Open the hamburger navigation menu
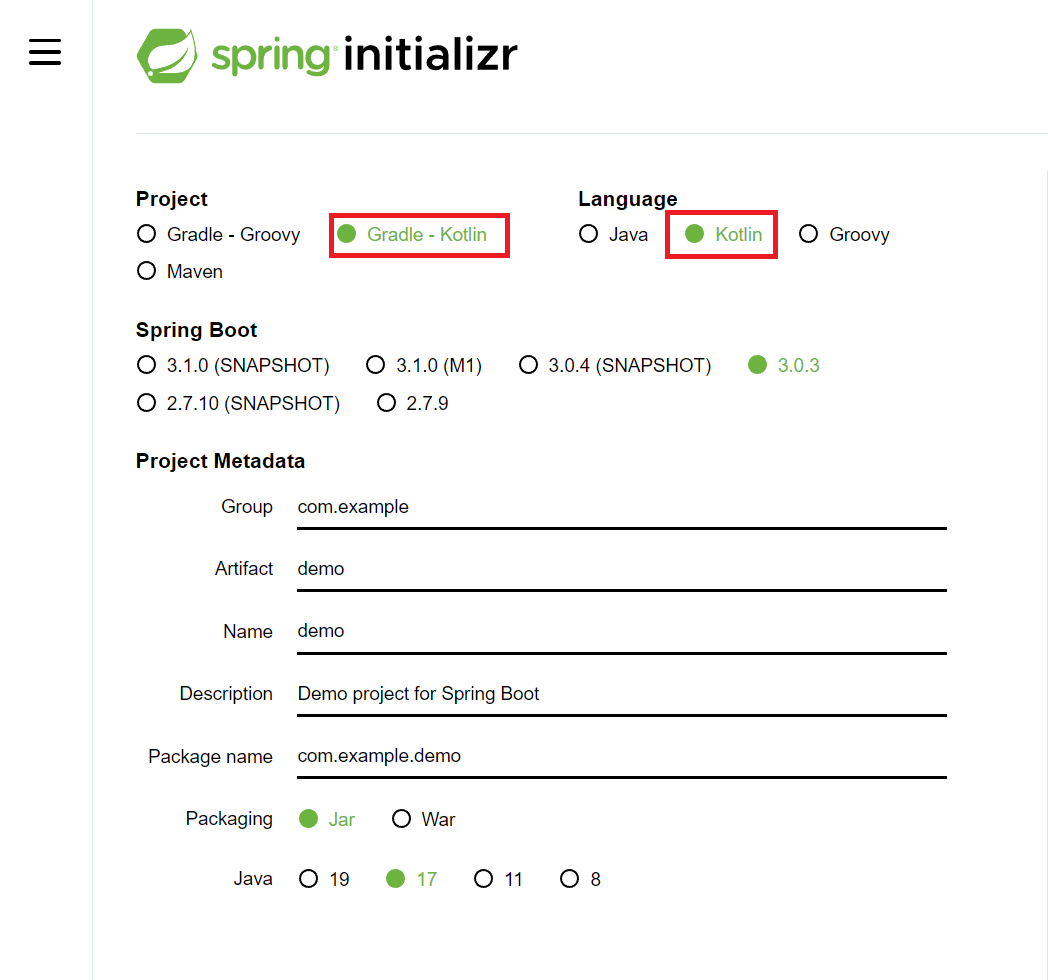Viewport: 1048px width, 980px height. coord(45,52)
